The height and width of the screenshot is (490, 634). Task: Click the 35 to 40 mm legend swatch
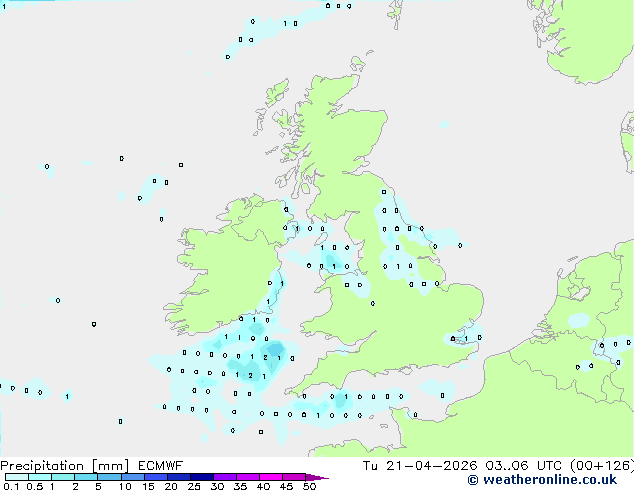(x=247, y=477)
